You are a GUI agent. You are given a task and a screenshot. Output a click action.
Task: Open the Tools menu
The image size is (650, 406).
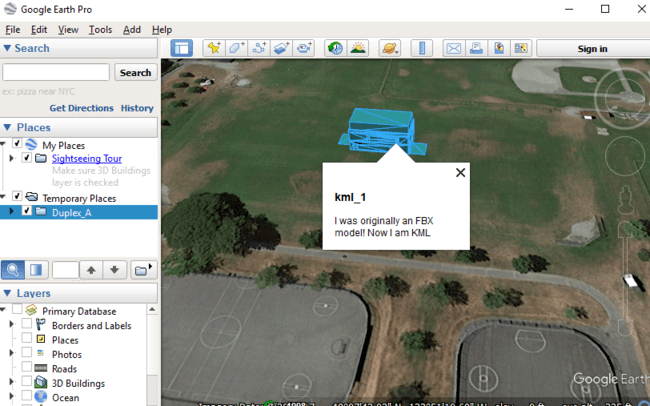tap(100, 30)
